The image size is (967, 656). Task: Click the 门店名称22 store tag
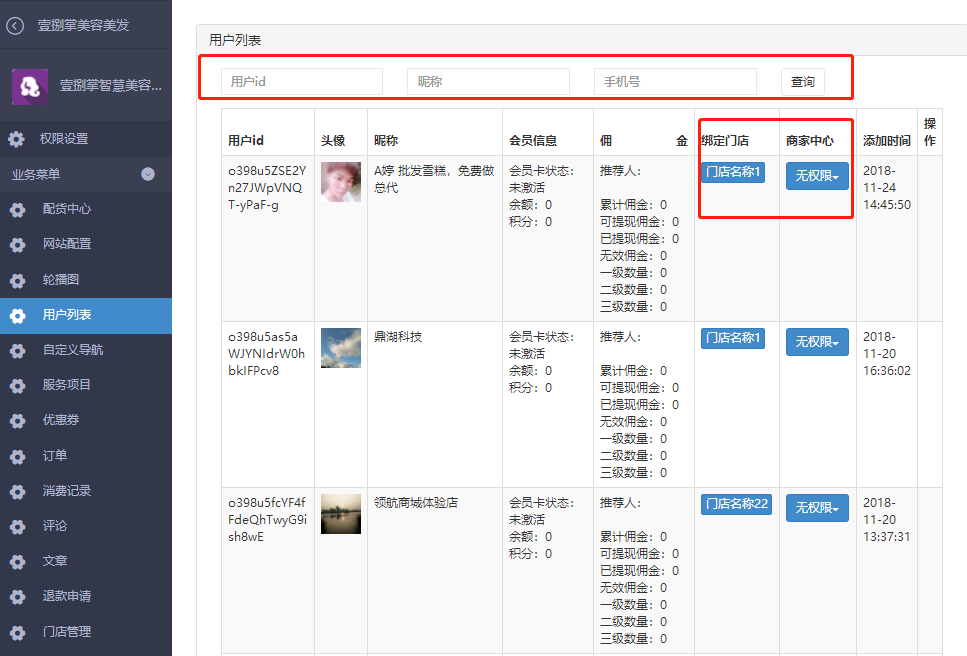[x=736, y=504]
